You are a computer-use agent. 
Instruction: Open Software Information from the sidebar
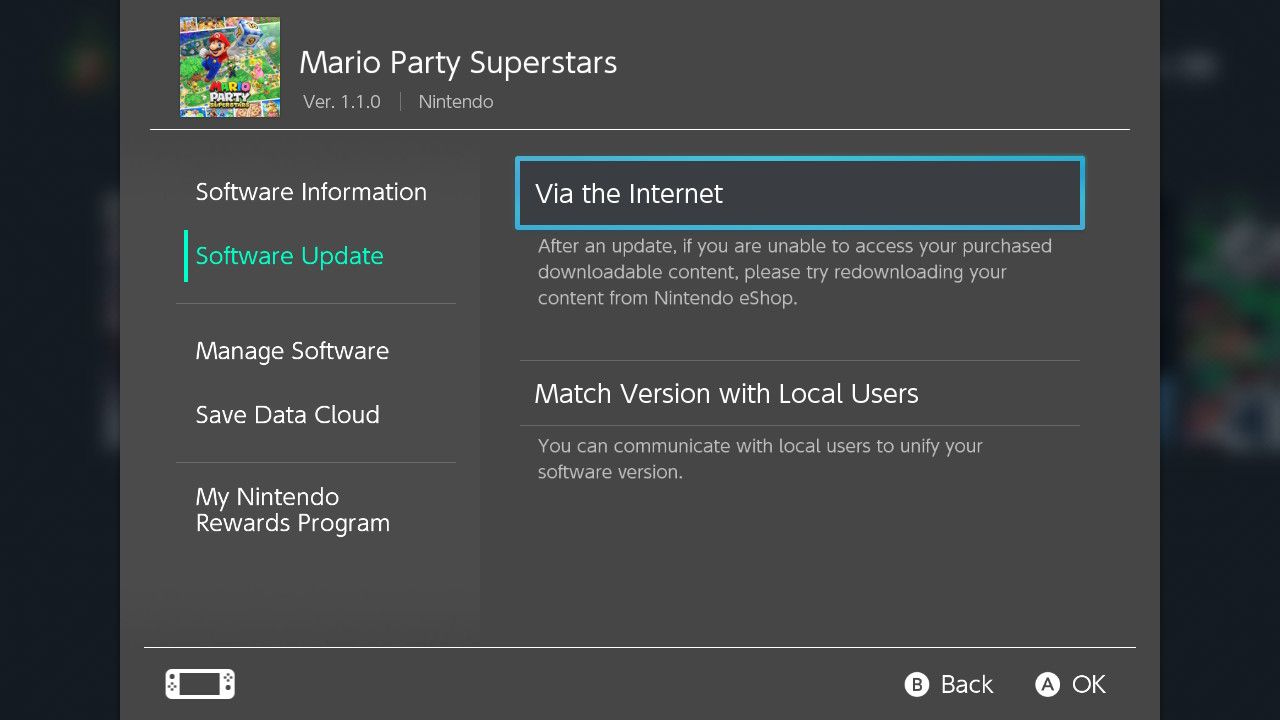311,192
